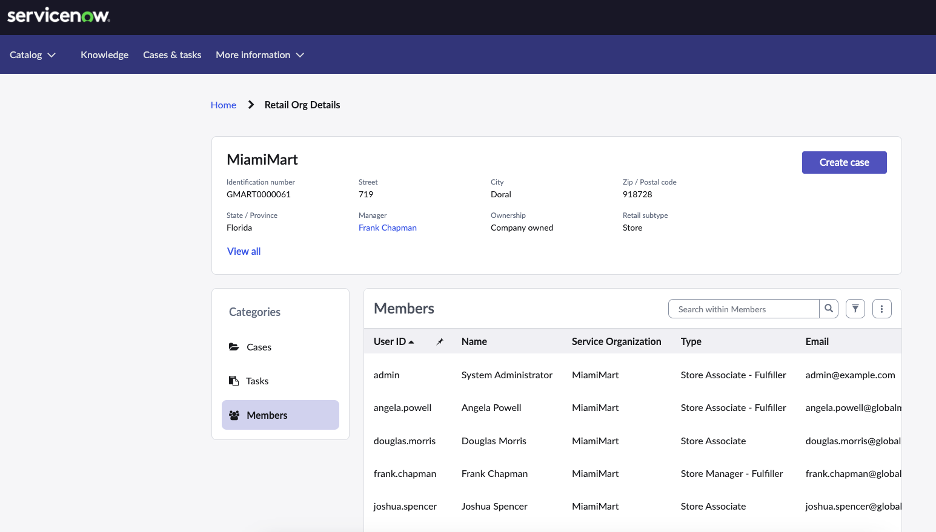936x532 pixels.
Task: Click the Create case button
Action: point(844,162)
